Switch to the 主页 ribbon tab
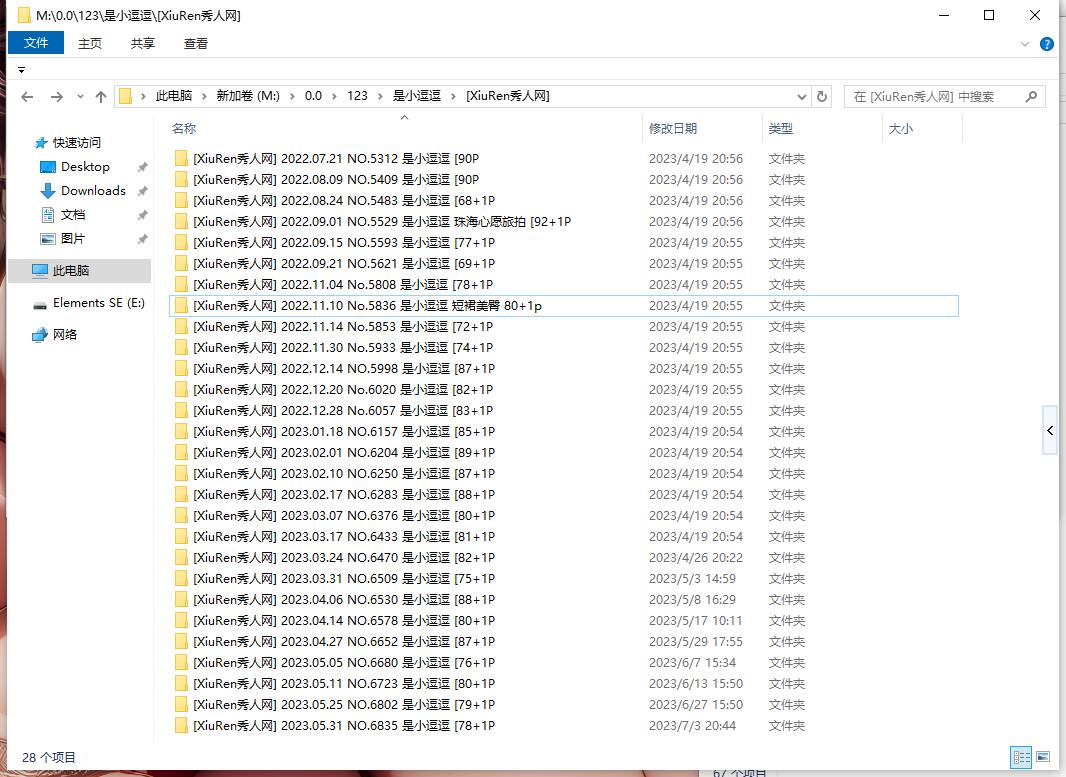The image size is (1066, 777). (x=90, y=44)
